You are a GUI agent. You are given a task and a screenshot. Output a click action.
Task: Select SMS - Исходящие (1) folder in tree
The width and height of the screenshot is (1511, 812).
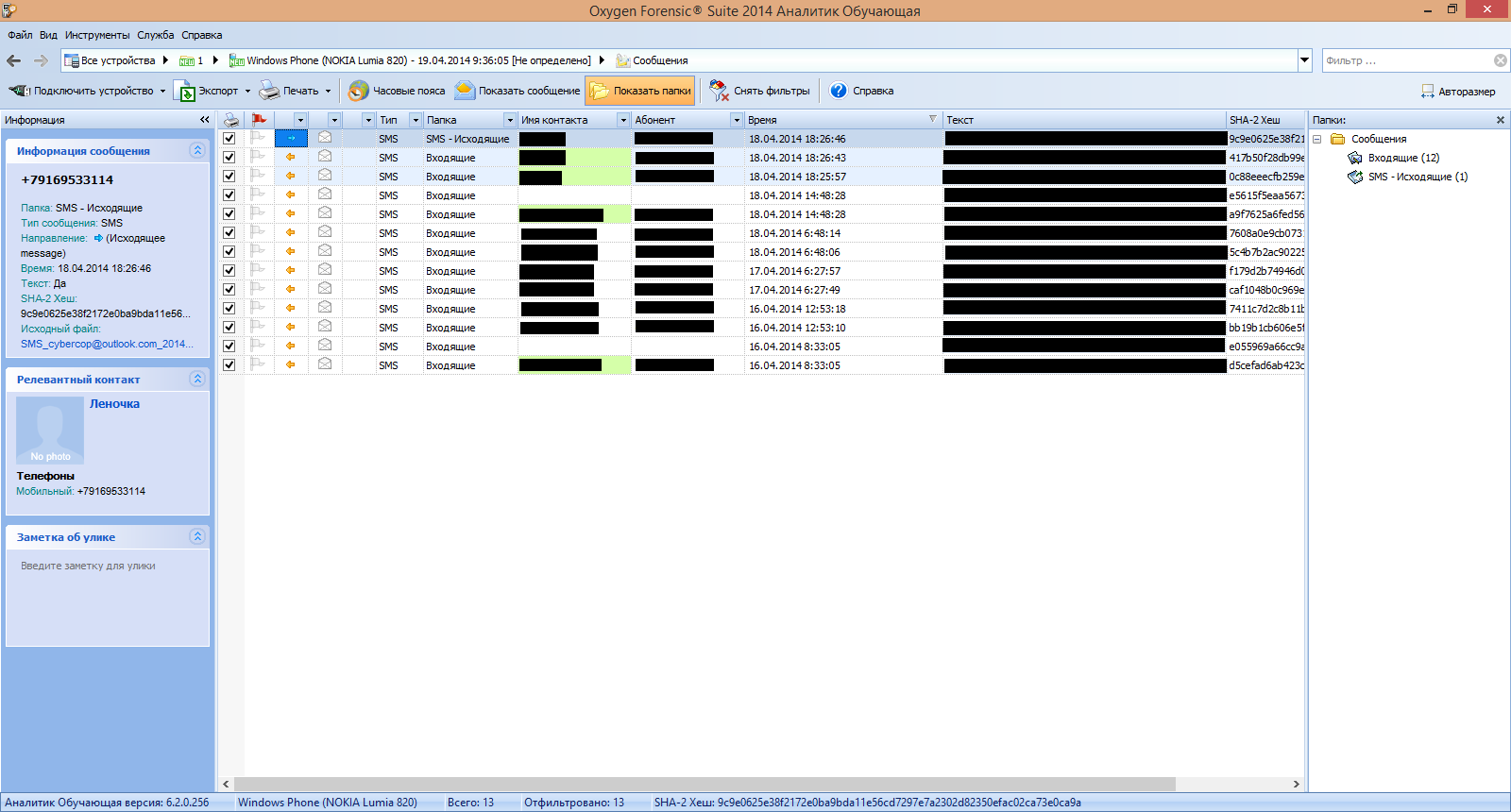click(x=1418, y=177)
